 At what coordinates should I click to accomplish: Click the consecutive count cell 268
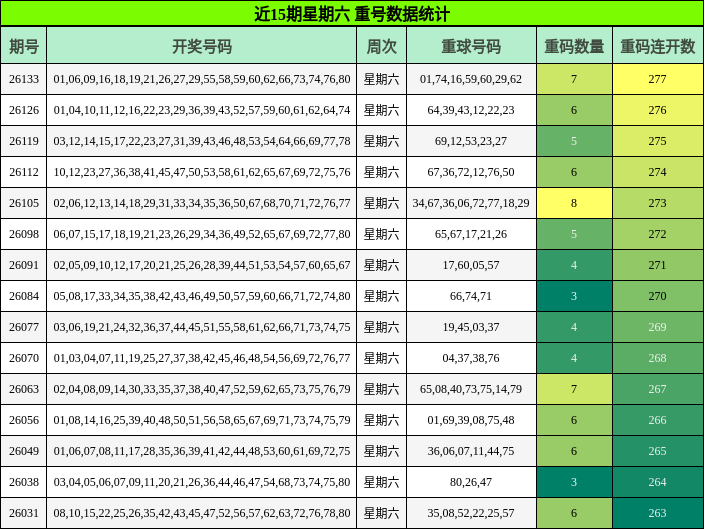pos(658,358)
